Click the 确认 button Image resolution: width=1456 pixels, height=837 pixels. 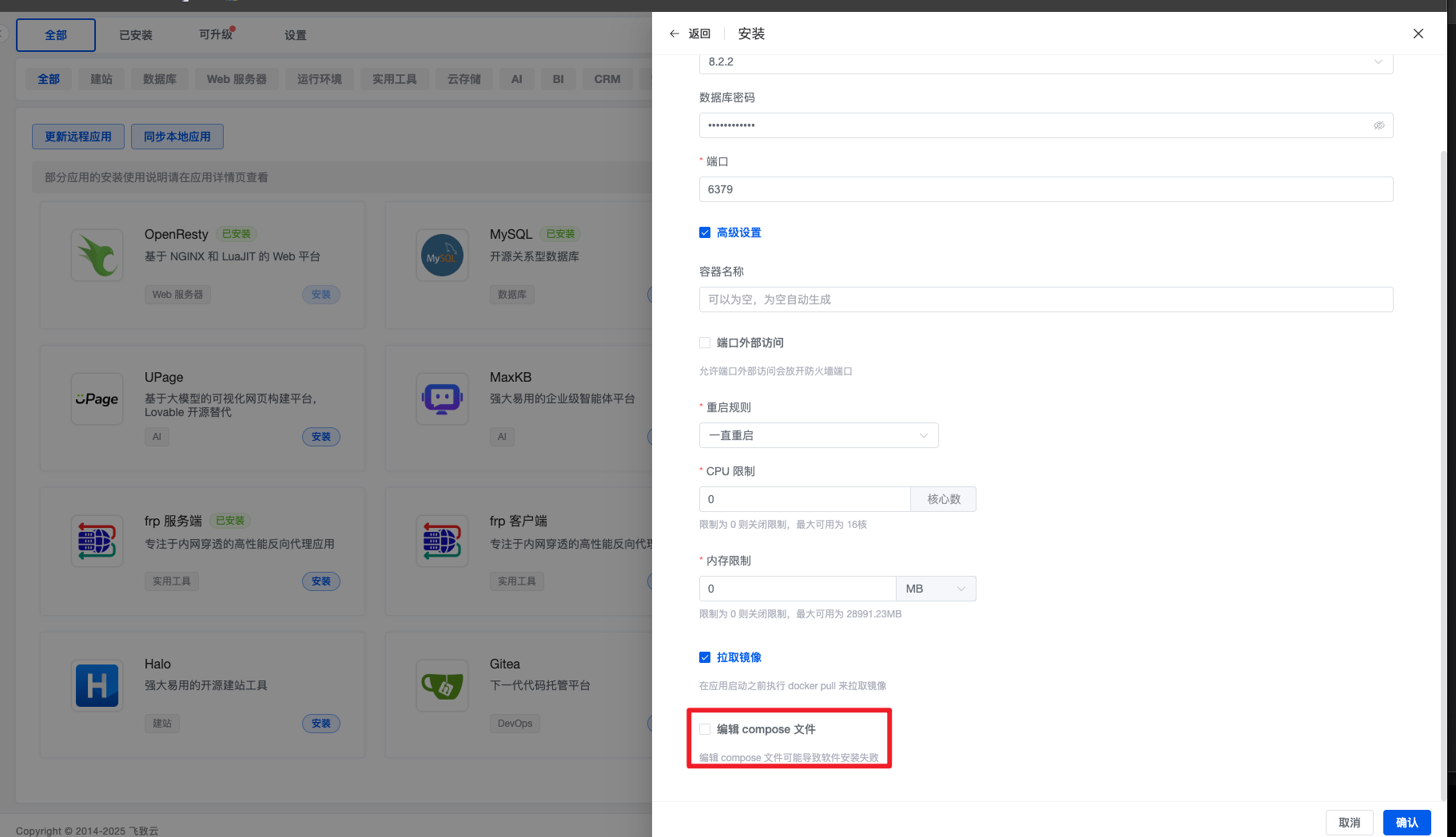tap(1406, 823)
